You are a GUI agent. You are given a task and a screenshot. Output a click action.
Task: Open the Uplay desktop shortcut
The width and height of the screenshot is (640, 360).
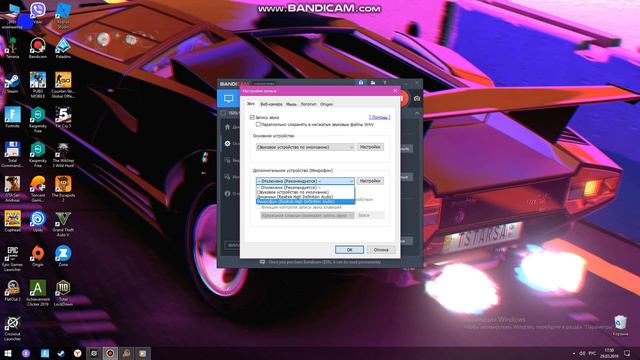(38, 222)
